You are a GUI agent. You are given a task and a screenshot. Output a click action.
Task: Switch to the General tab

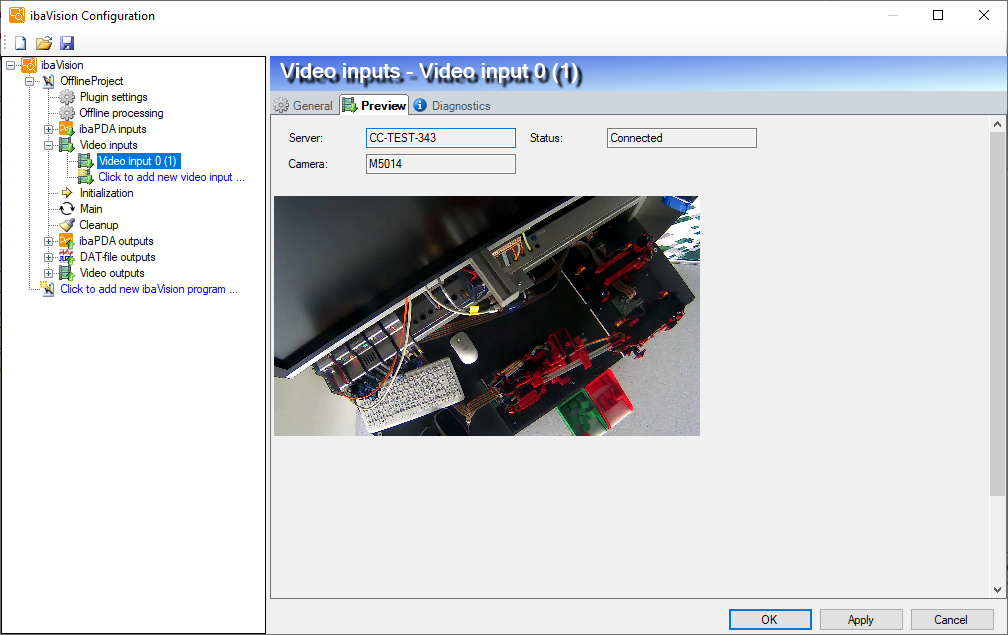pyautogui.click(x=303, y=105)
